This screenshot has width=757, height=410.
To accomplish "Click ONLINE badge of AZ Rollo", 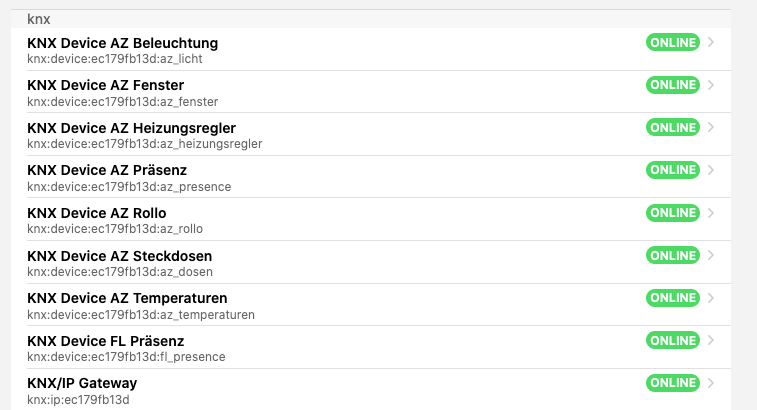I will pos(673,213).
